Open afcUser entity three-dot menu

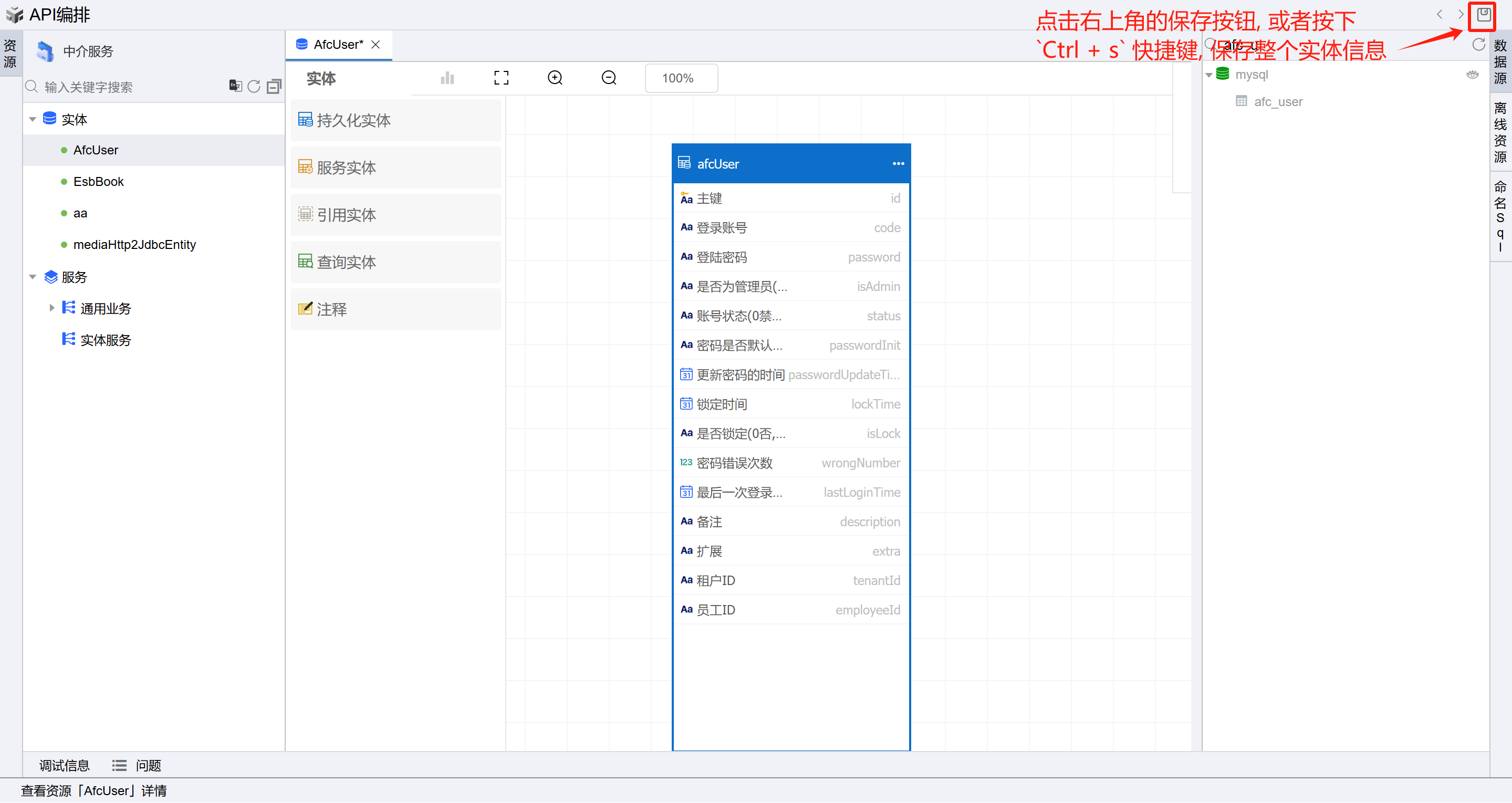pos(898,163)
